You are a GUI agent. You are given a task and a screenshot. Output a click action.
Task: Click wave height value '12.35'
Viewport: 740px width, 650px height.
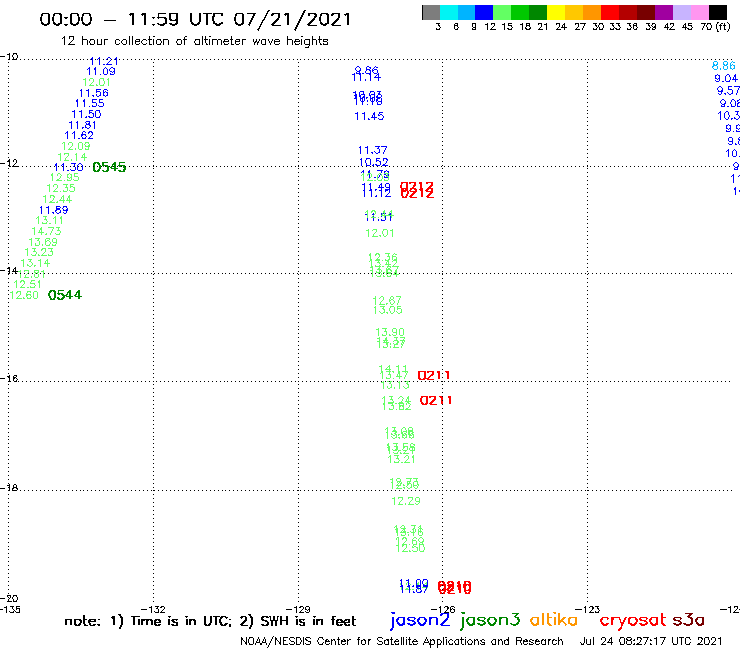(61, 188)
